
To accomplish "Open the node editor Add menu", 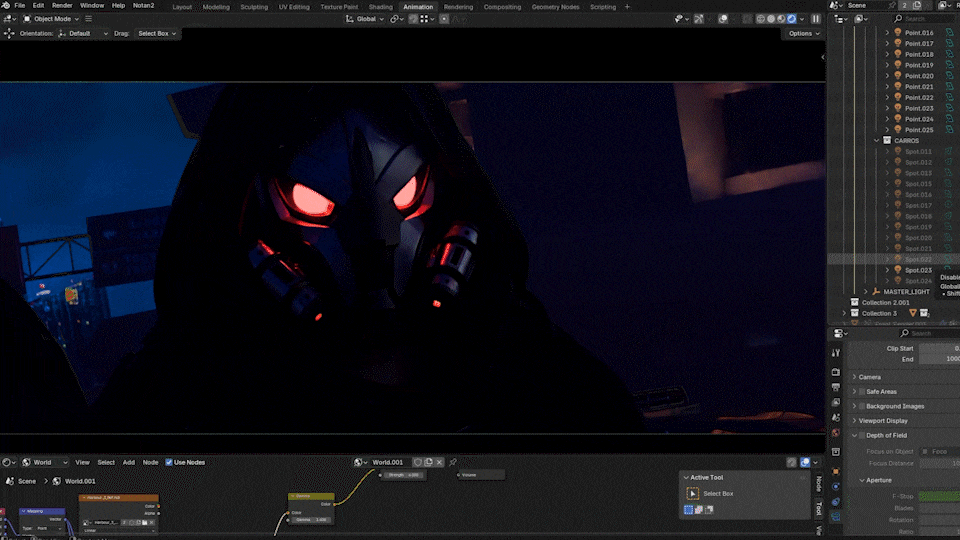I will pos(129,462).
